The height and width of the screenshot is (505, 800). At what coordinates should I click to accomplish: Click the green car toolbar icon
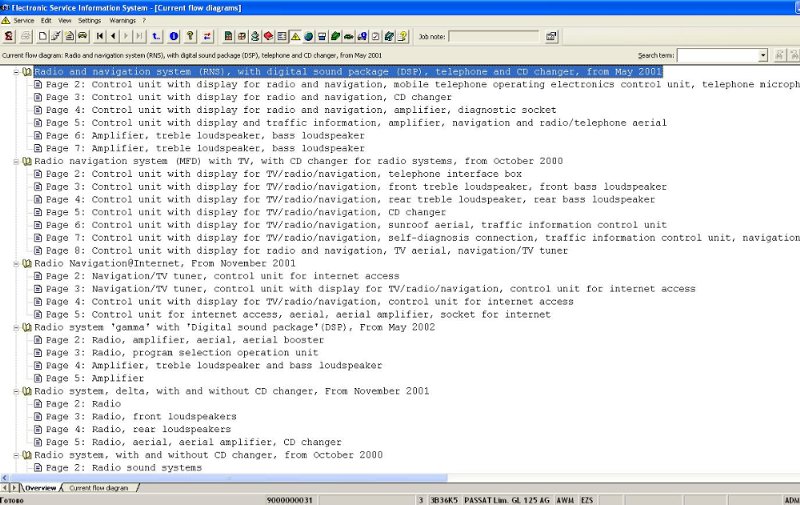349,36
